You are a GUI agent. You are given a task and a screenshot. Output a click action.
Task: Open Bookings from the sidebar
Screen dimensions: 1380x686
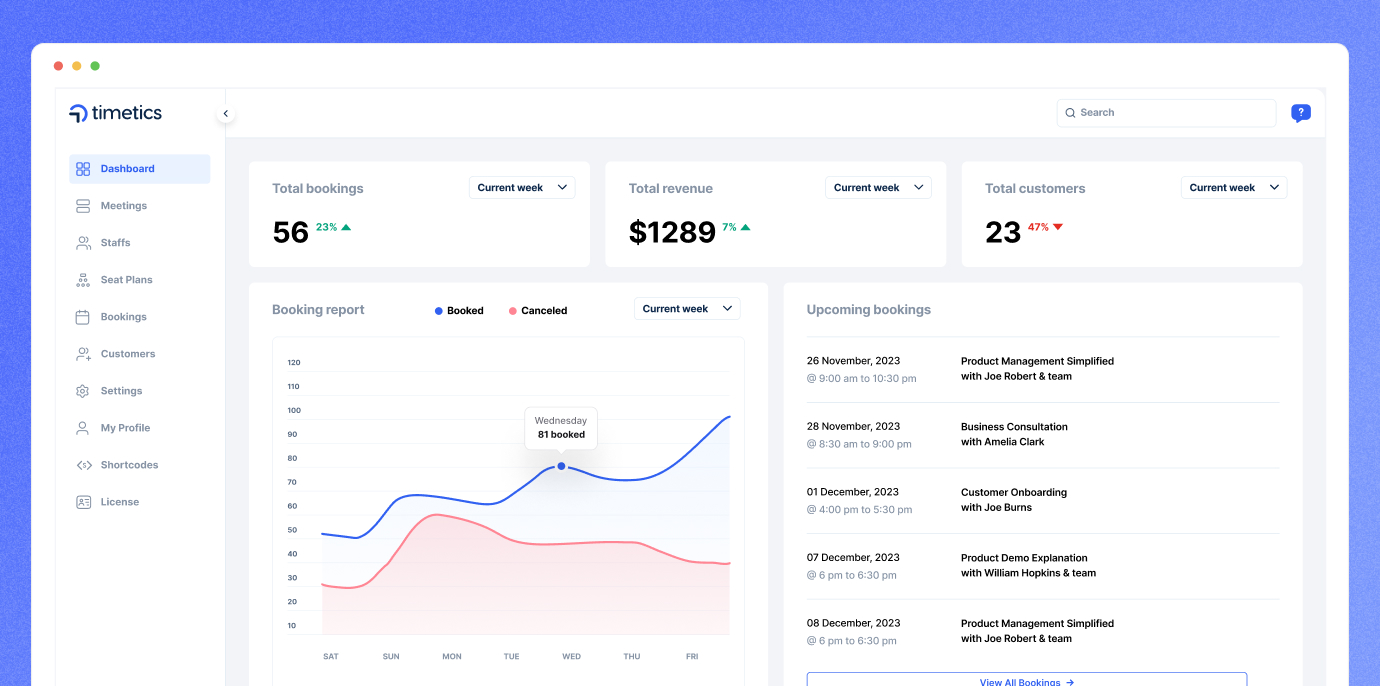[124, 317]
